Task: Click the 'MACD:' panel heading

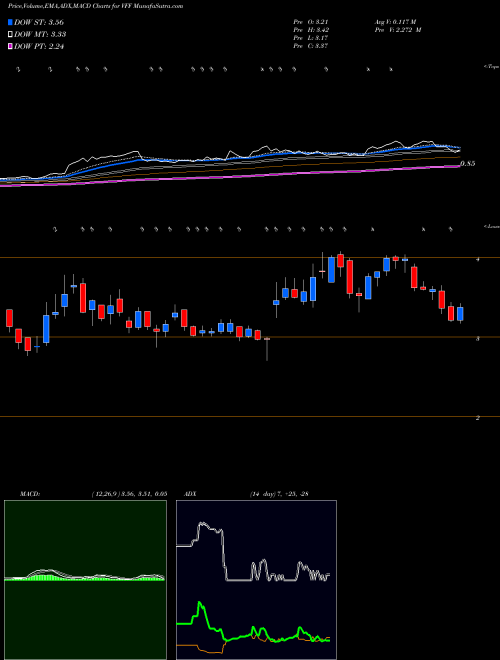Action: (30, 494)
